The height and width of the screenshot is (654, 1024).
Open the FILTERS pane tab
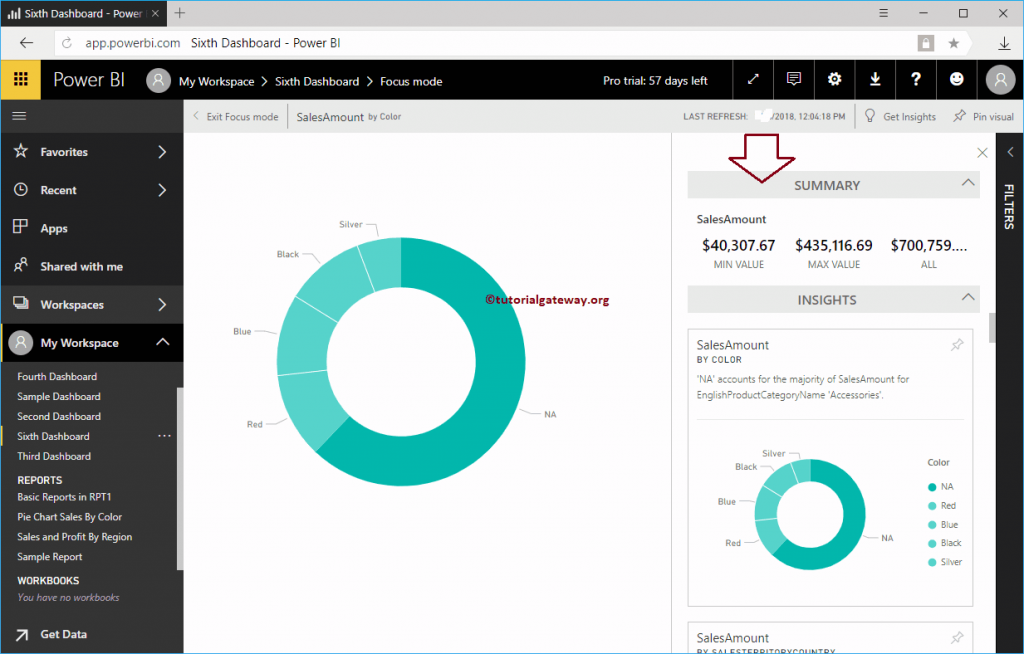click(1009, 207)
